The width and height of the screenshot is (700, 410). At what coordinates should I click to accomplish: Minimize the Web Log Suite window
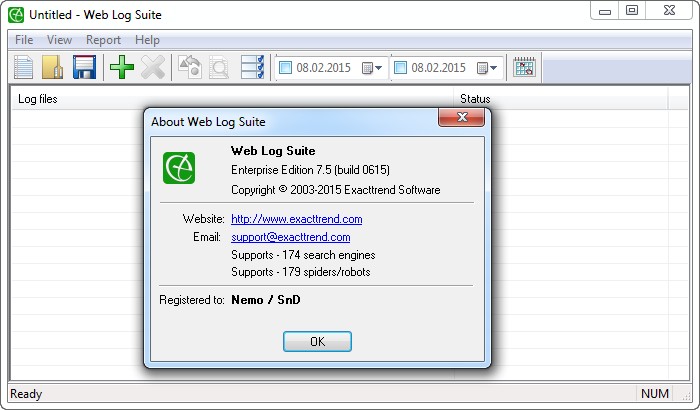click(x=605, y=11)
